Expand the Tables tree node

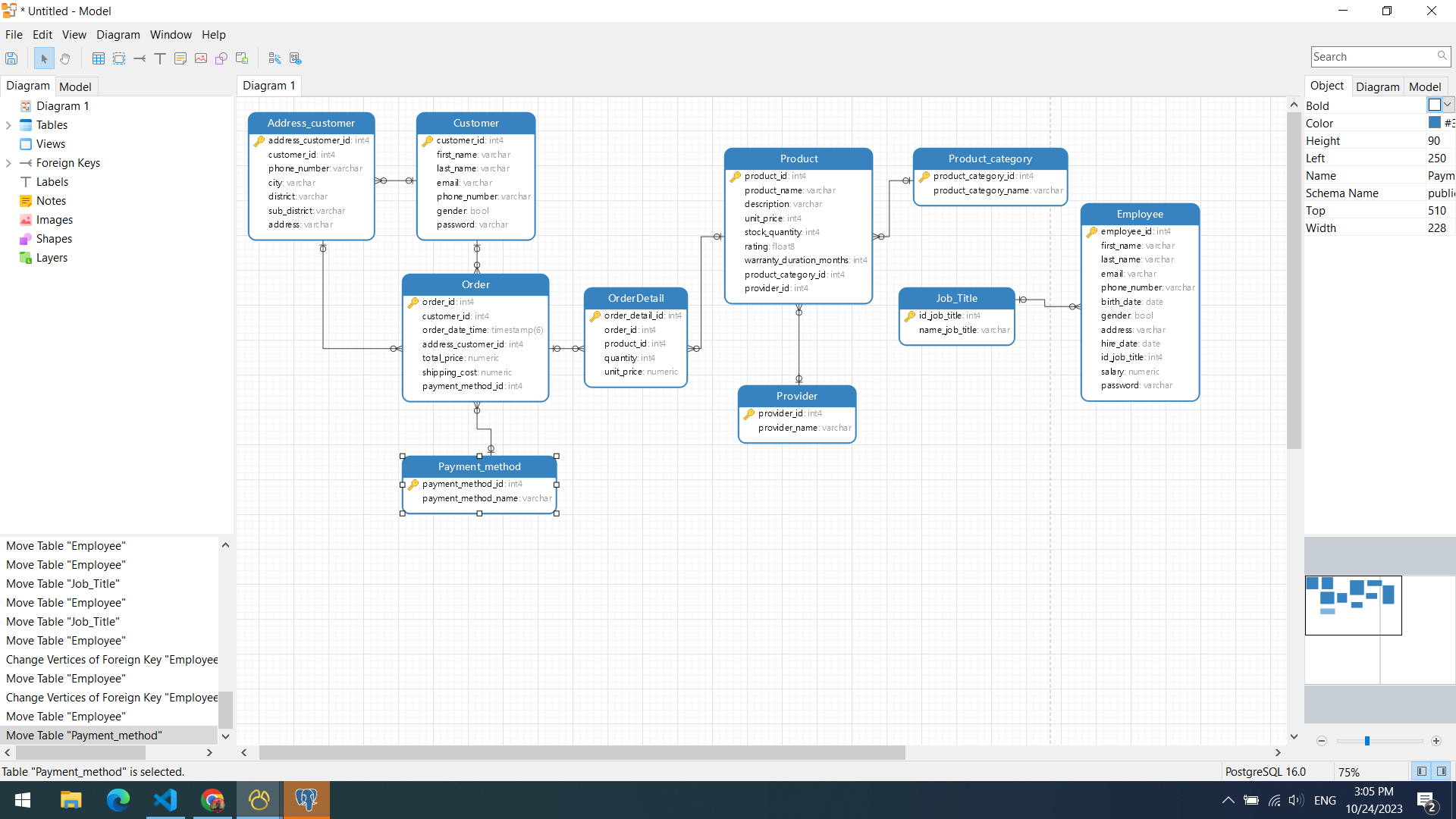tap(8, 125)
